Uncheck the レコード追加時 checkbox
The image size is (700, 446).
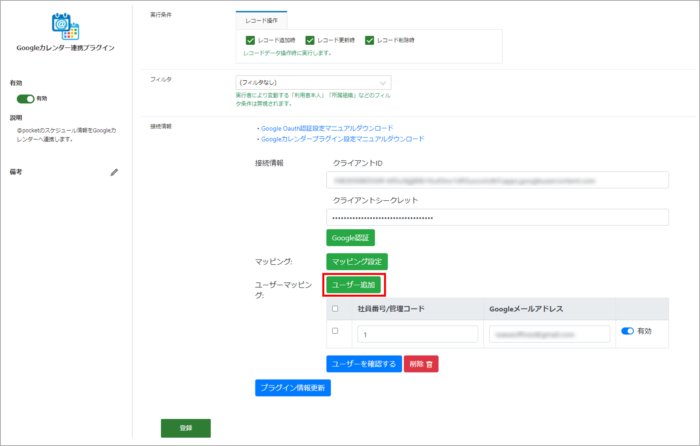click(250, 41)
